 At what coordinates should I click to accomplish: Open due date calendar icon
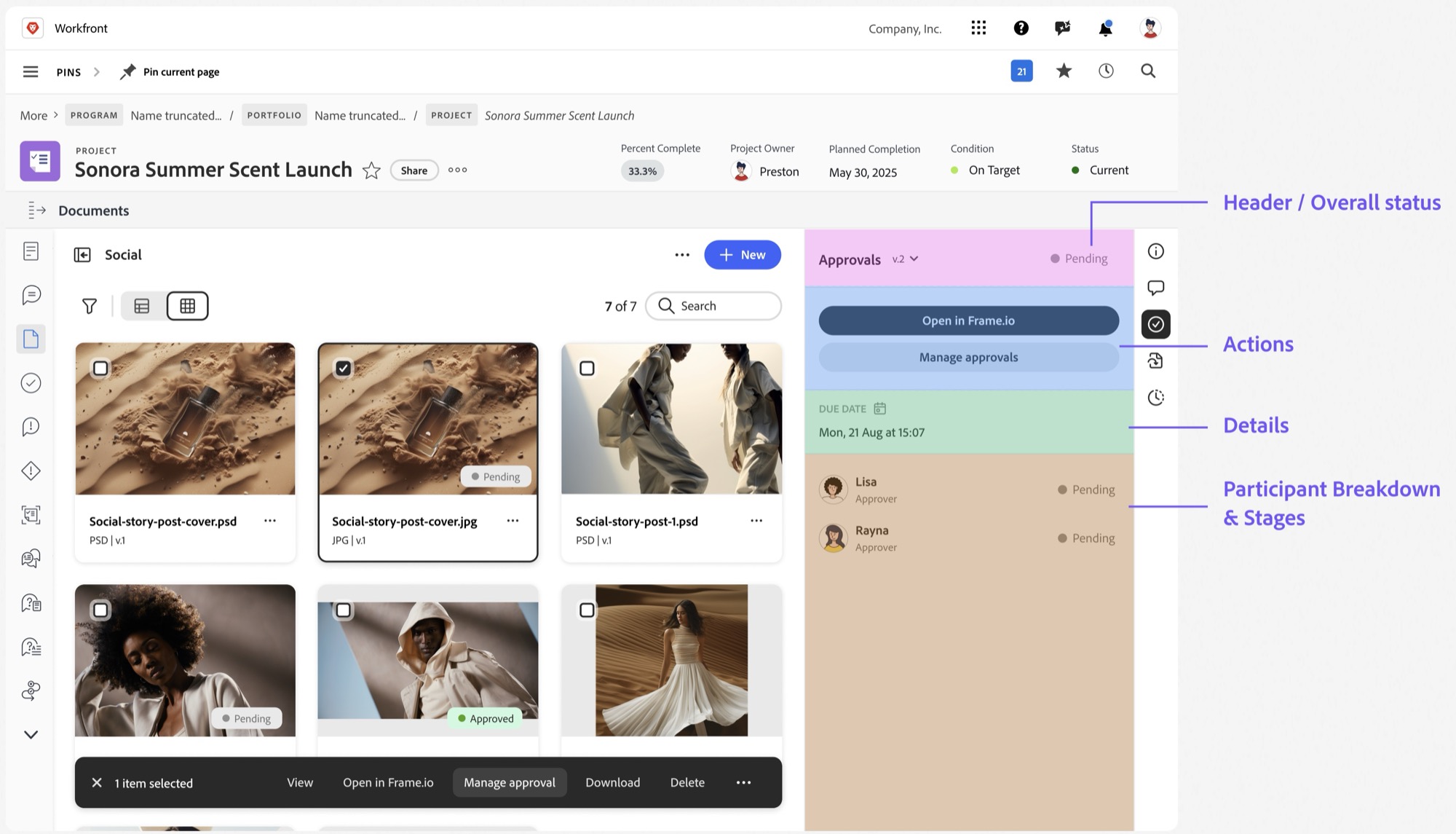[x=879, y=409]
